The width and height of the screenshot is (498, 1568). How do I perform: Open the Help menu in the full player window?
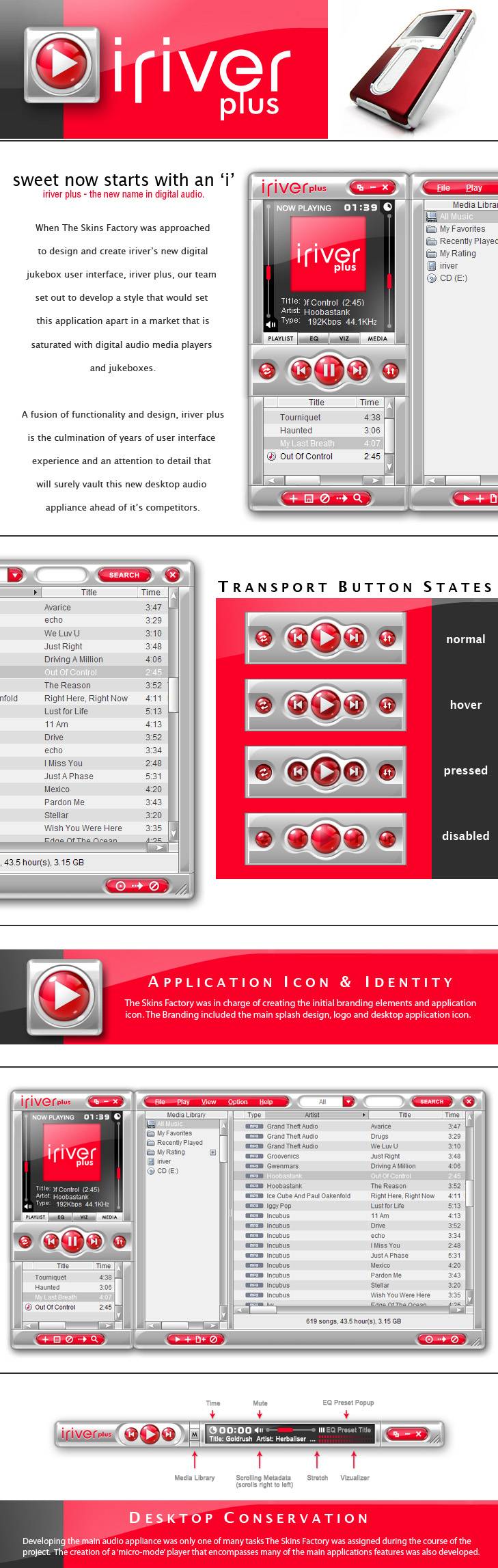click(x=266, y=1102)
